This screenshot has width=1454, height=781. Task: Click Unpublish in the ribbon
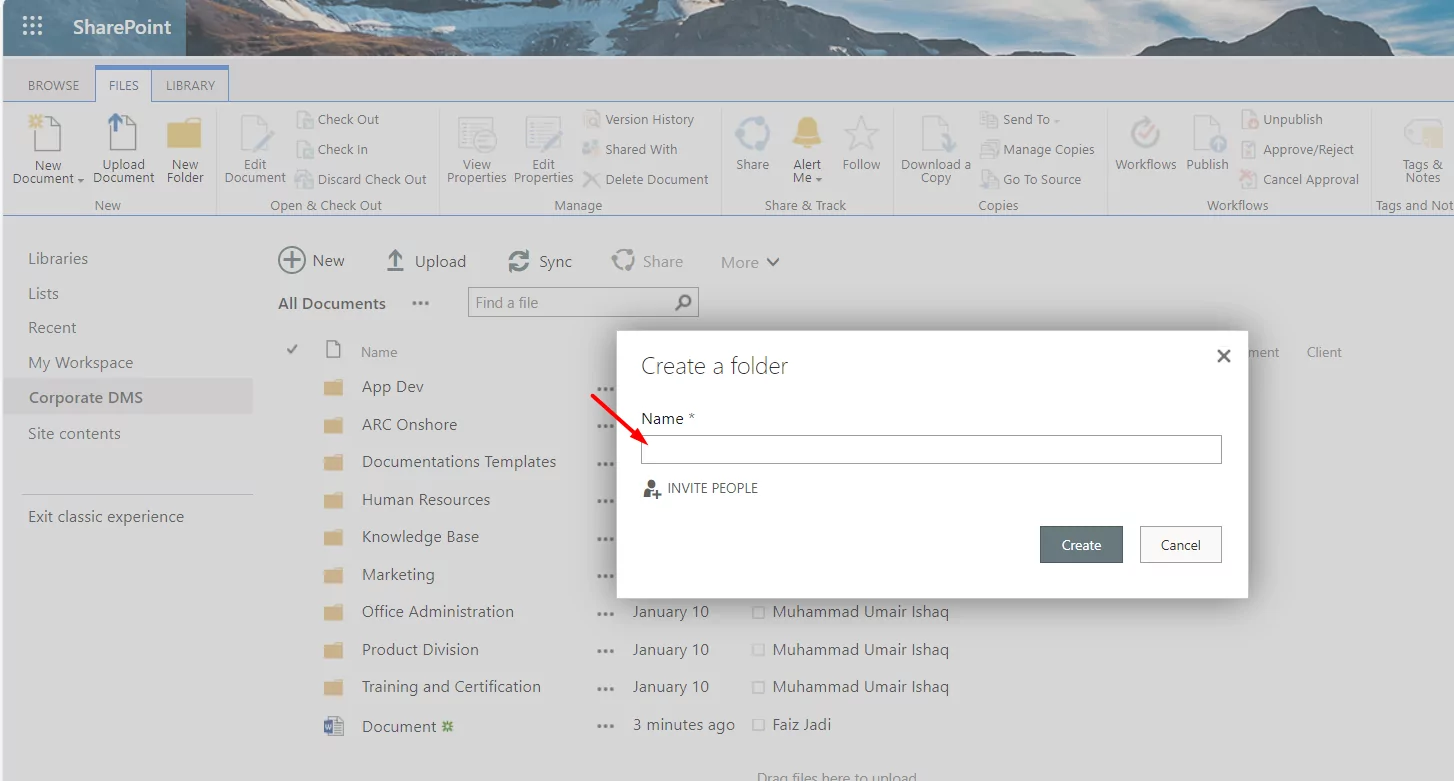point(1281,119)
